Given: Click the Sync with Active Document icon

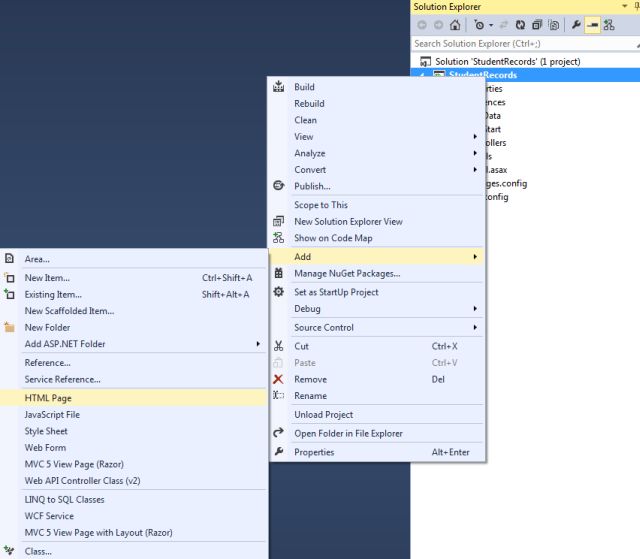Looking at the screenshot, I should click(x=504, y=25).
